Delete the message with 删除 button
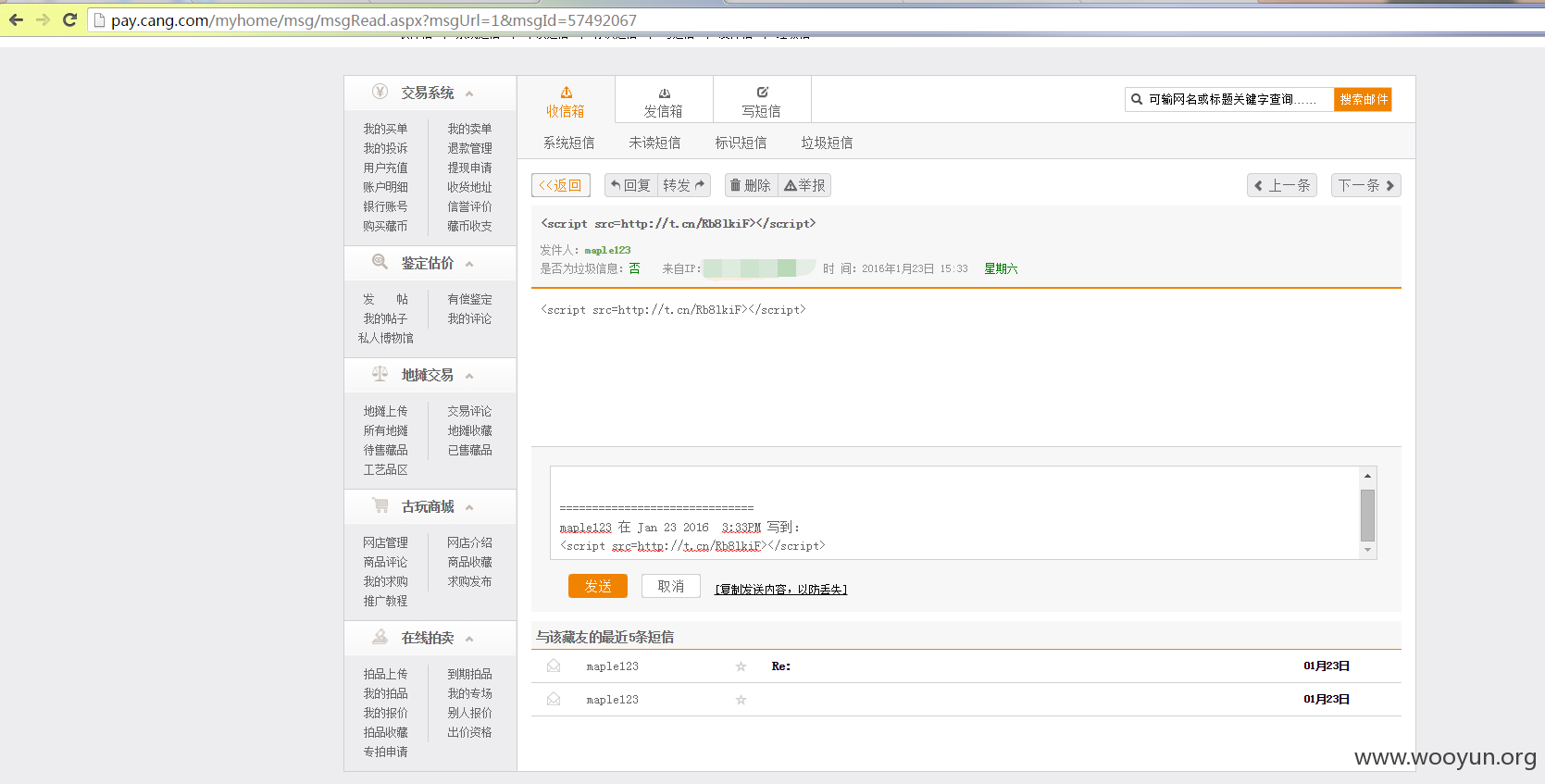The height and width of the screenshot is (784, 1545). click(751, 185)
